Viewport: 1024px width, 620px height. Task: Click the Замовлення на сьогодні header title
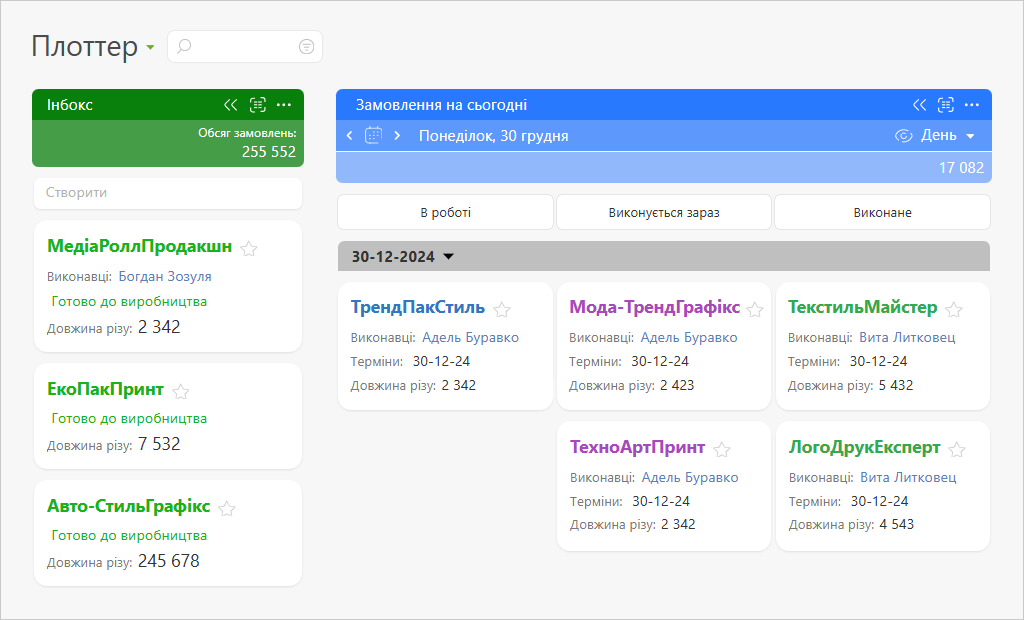point(441,105)
